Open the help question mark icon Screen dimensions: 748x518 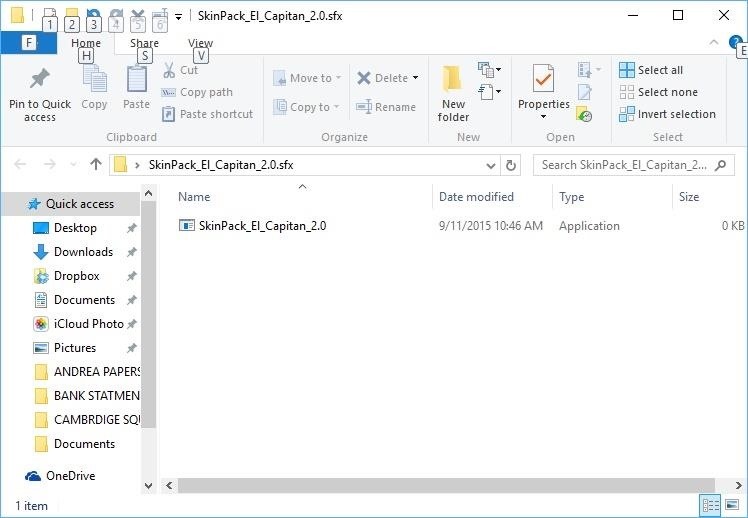point(737,43)
